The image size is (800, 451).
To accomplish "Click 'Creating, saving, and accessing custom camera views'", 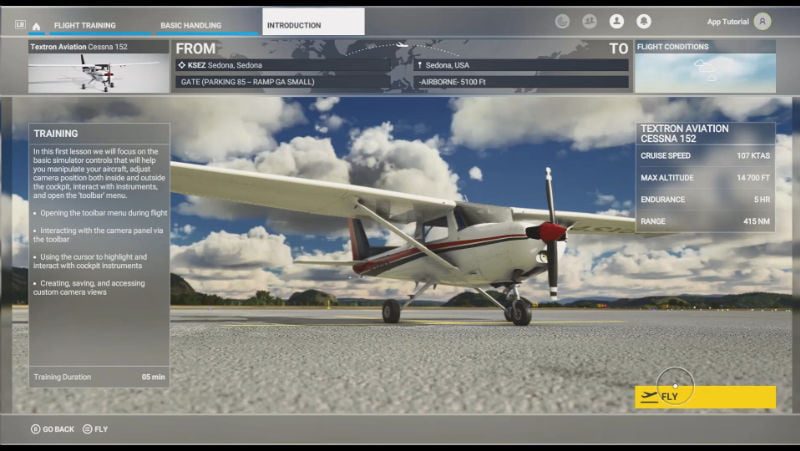I will [89, 288].
